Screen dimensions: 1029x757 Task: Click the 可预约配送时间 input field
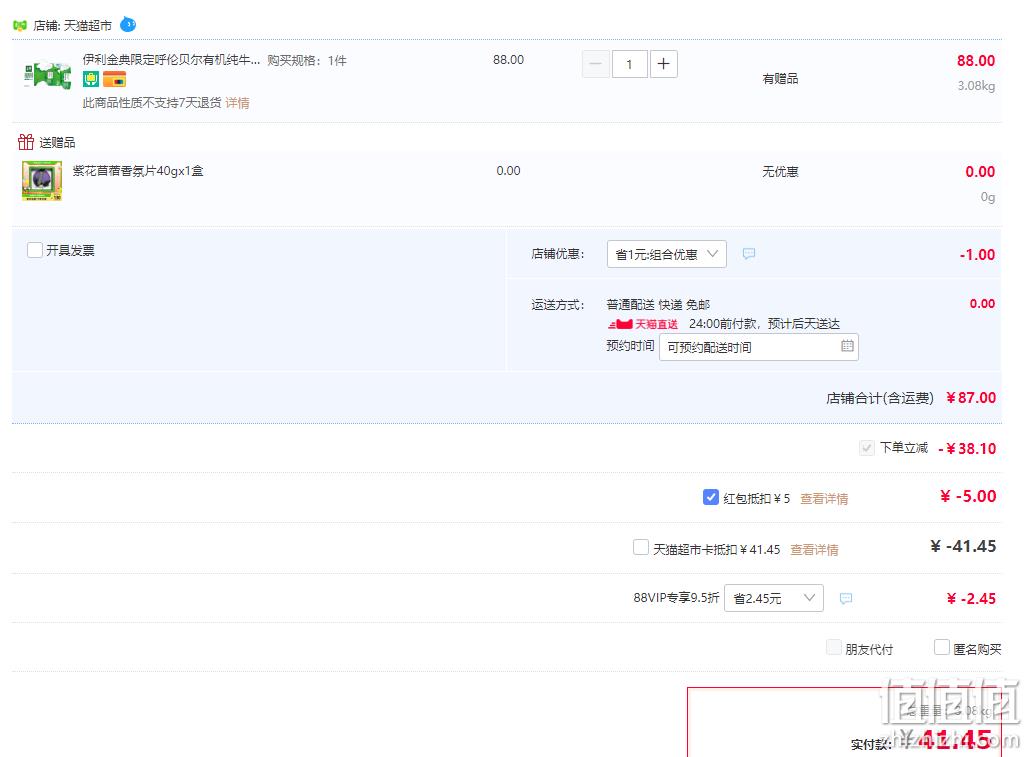[759, 347]
